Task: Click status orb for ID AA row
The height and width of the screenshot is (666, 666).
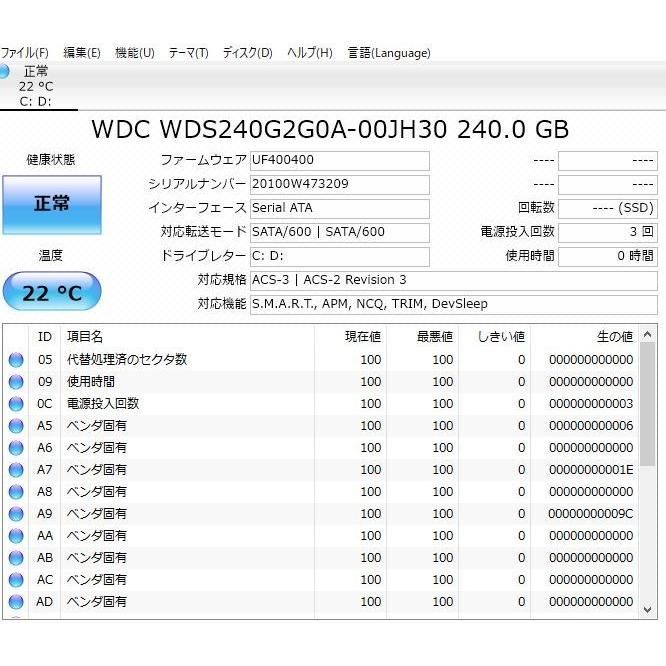Action: [x=16, y=536]
